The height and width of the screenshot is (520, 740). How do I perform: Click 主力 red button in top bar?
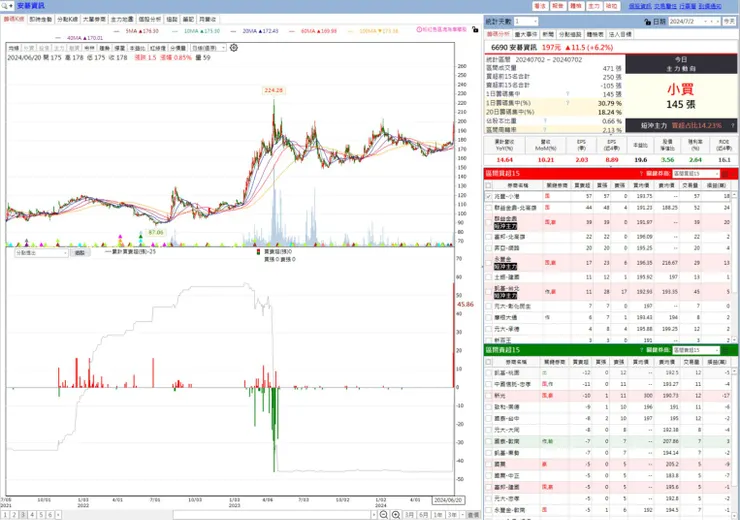pyautogui.click(x=594, y=6)
